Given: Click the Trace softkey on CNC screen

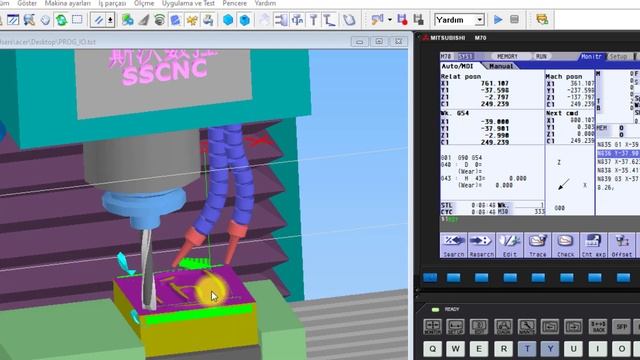Looking at the screenshot, I should [538, 246].
